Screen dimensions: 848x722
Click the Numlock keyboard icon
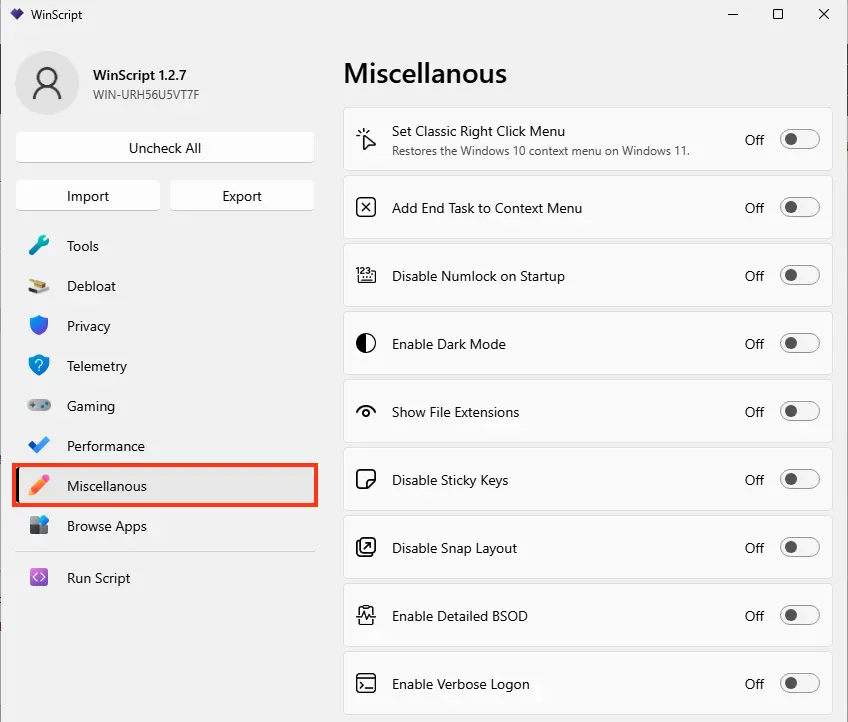366,275
